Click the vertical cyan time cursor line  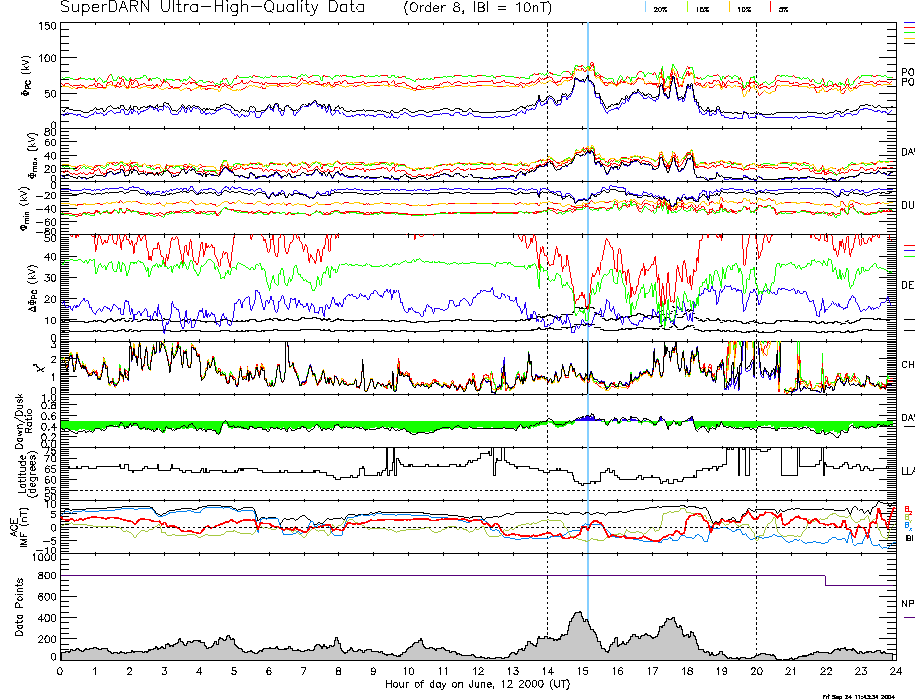(x=588, y=300)
